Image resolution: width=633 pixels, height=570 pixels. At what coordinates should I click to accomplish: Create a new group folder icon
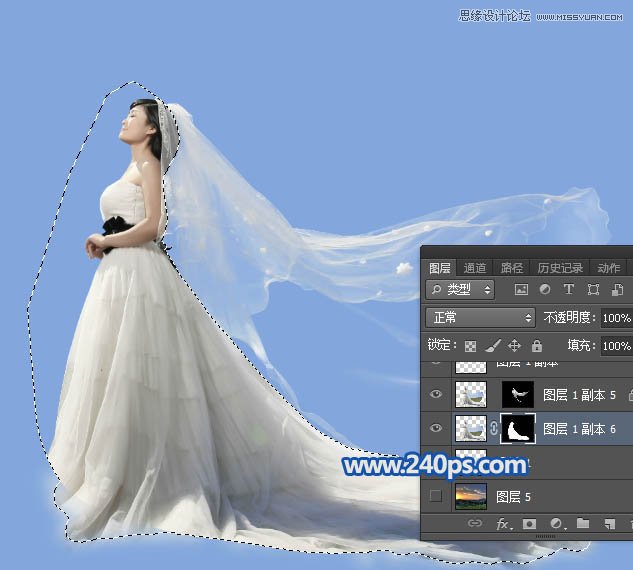(583, 523)
